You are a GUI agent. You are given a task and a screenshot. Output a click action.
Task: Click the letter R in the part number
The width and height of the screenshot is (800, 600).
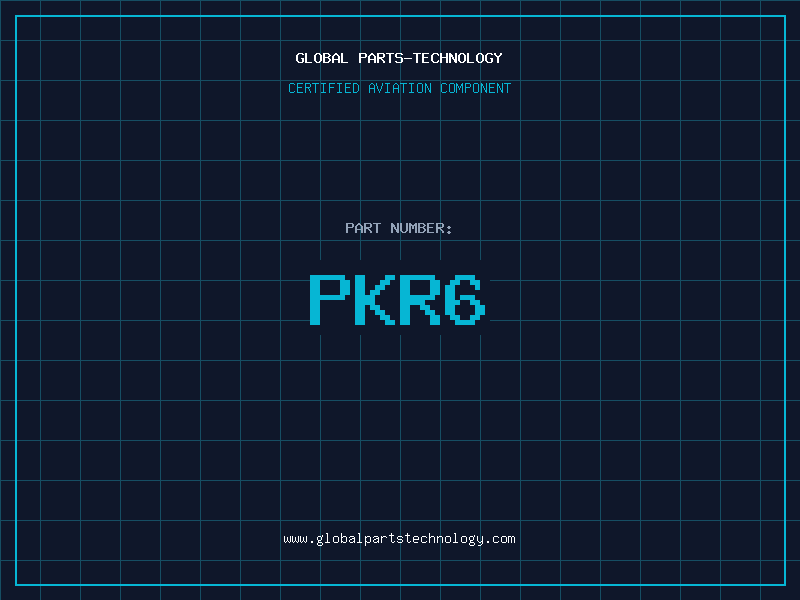(420, 300)
